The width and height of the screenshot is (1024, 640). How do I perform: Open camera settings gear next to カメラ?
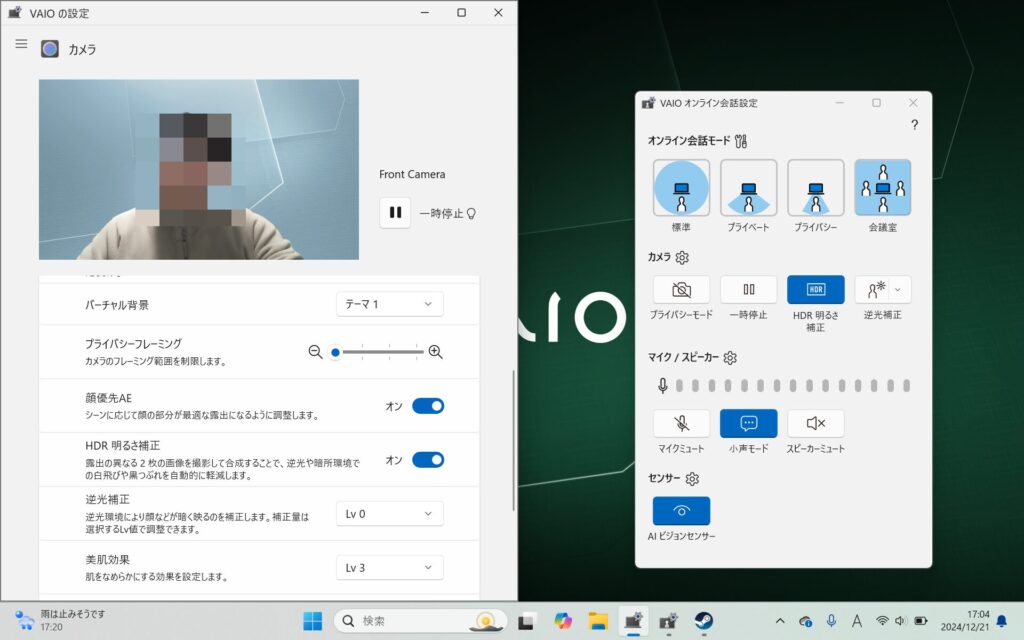click(x=682, y=258)
